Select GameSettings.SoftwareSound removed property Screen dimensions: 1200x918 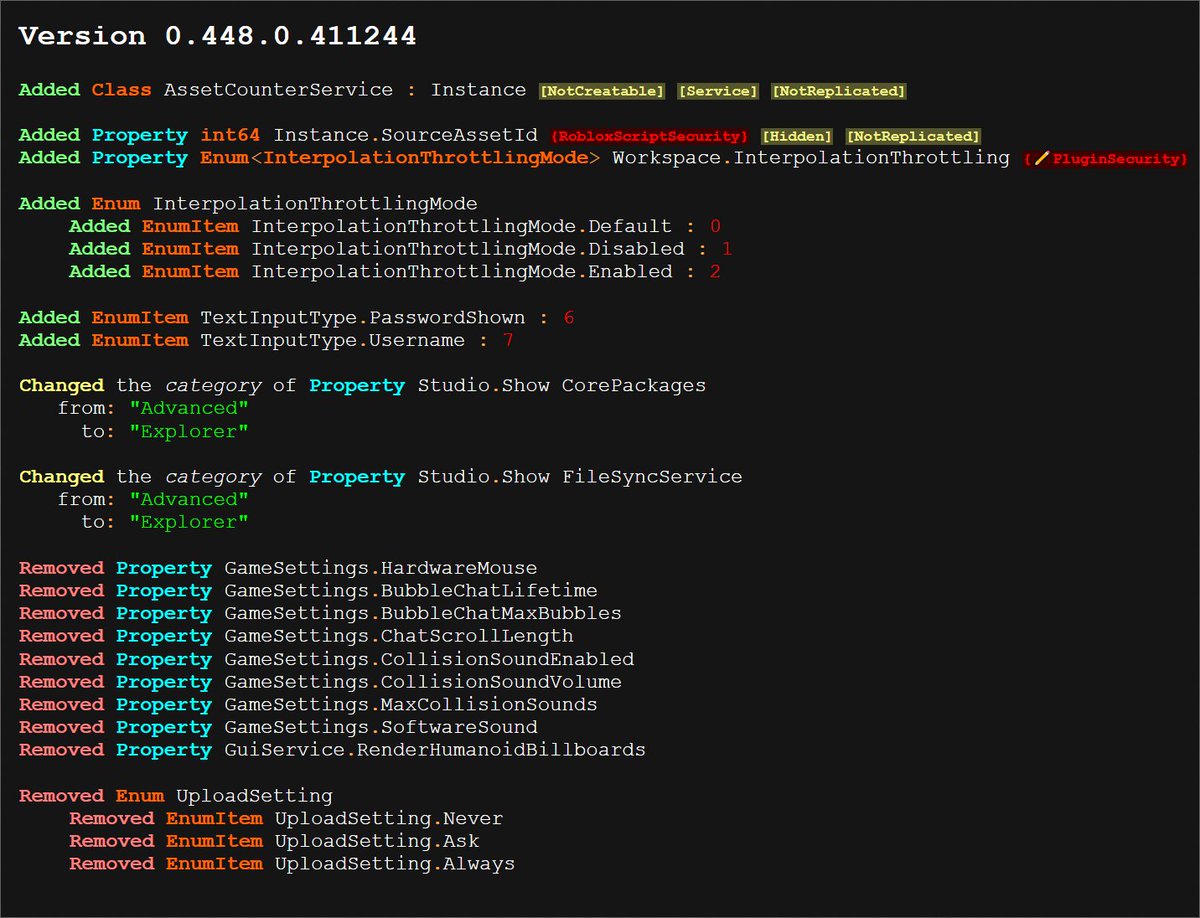pyautogui.click(x=381, y=728)
